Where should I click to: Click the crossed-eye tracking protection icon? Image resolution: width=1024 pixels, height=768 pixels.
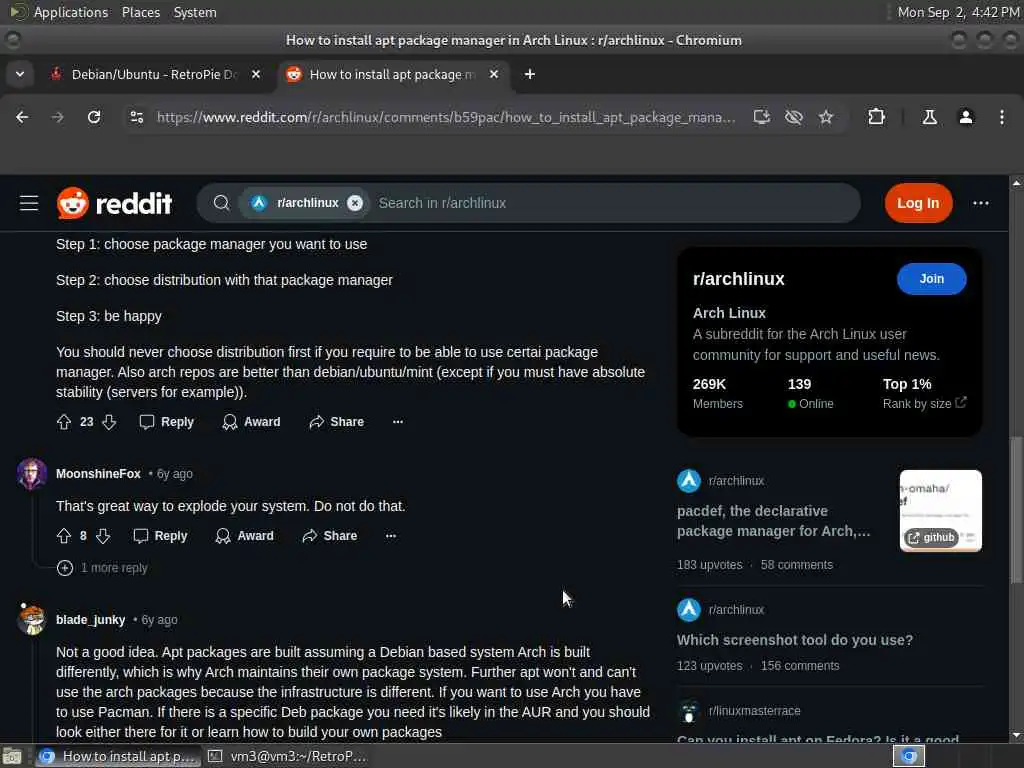[793, 117]
